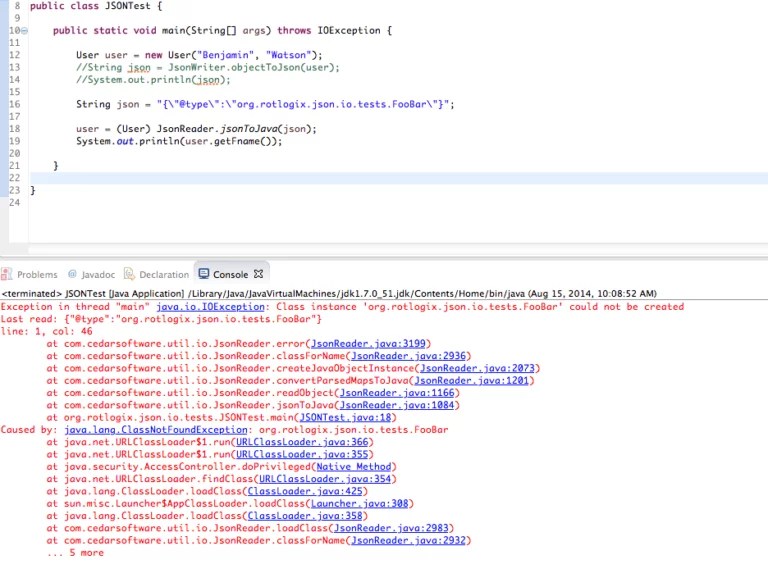This screenshot has height=578, width=768.
Task: Click the Declaration tab icon
Action: (x=129, y=274)
